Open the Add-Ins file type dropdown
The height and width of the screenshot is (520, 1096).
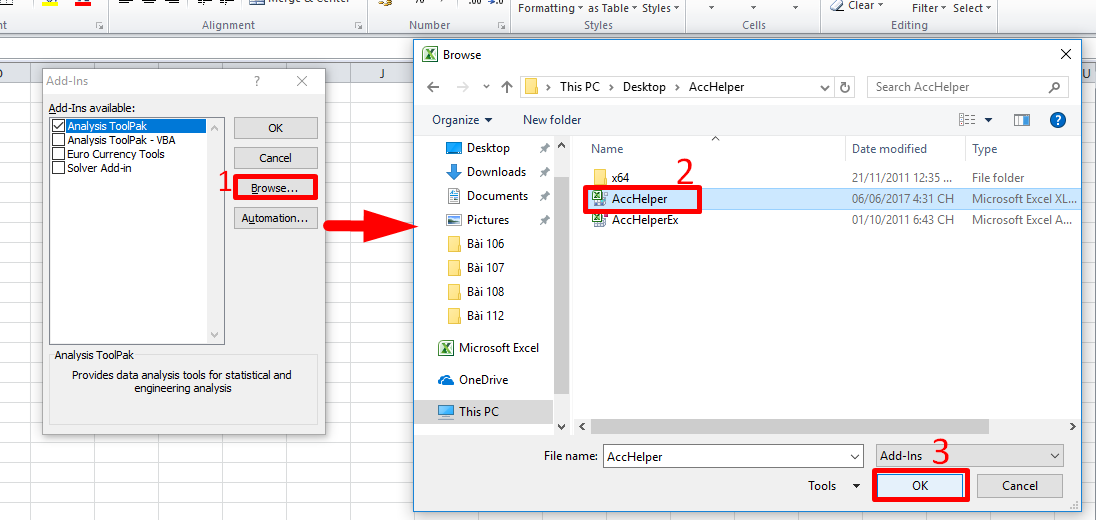pos(969,456)
